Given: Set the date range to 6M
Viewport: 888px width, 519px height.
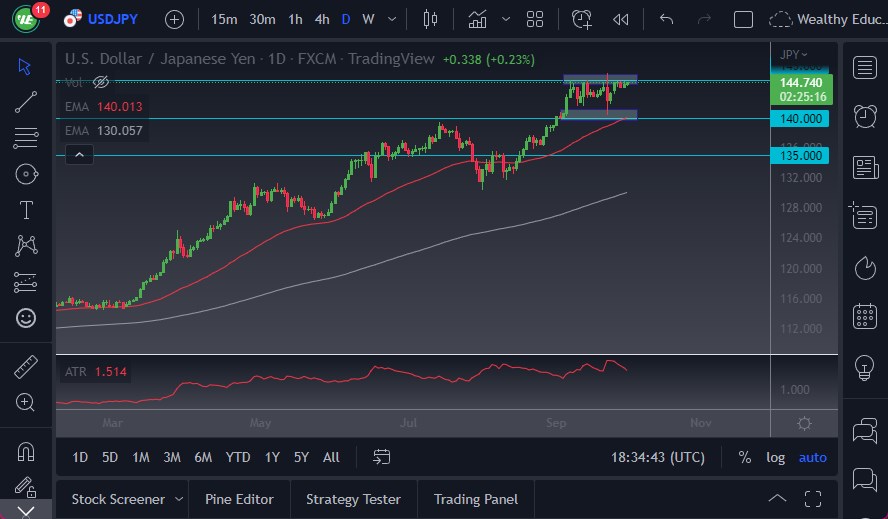Looking at the screenshot, I should (203, 457).
